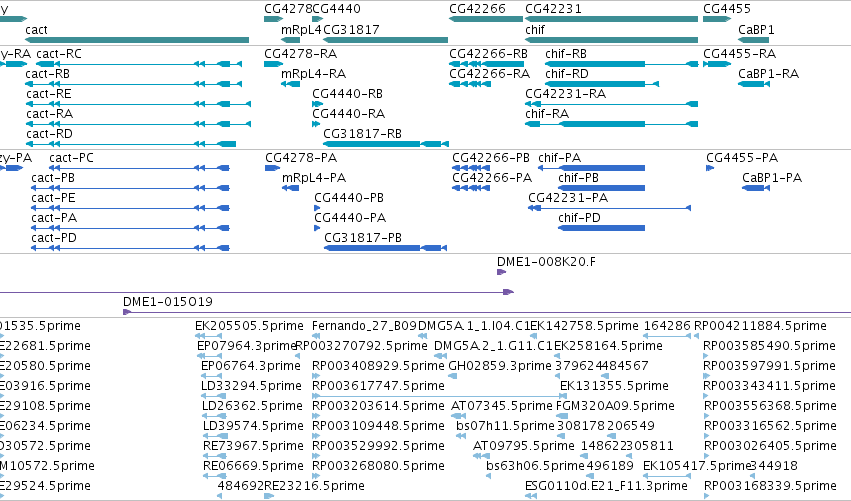
Task: Click transcript CG4455-RA
Action: click(x=717, y=64)
